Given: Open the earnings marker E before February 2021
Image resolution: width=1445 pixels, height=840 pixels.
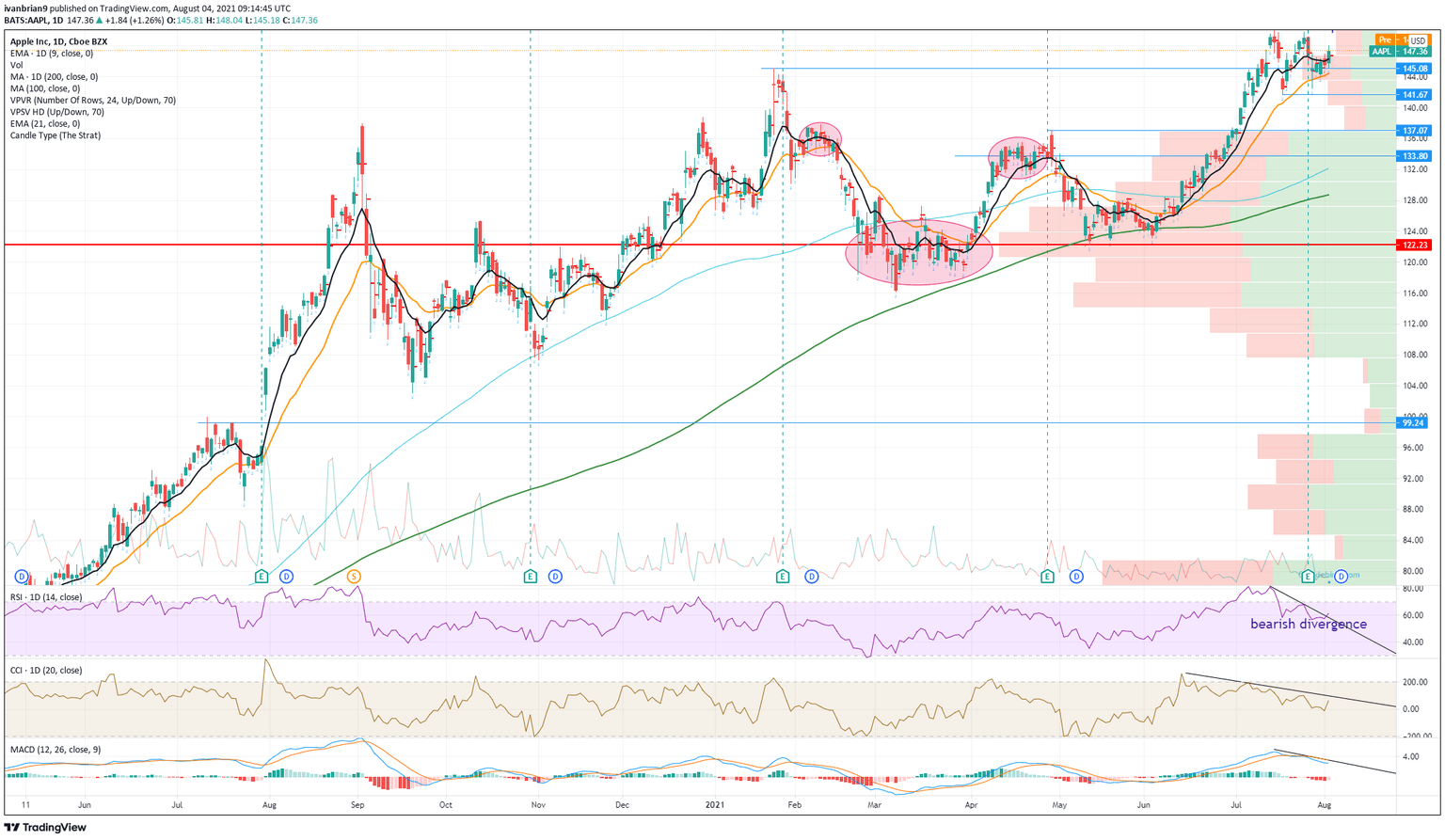Looking at the screenshot, I should [x=783, y=576].
